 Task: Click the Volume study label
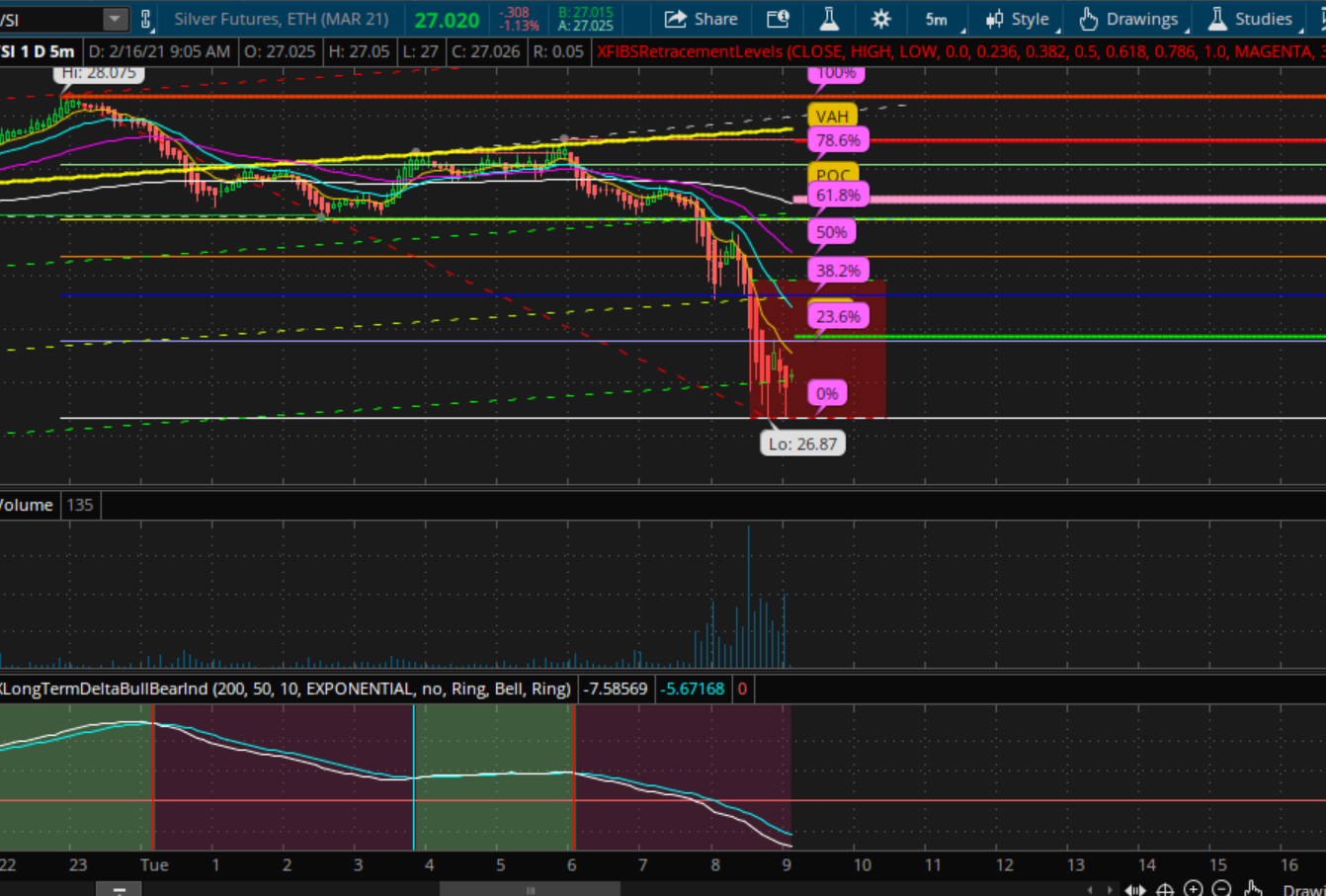27,505
